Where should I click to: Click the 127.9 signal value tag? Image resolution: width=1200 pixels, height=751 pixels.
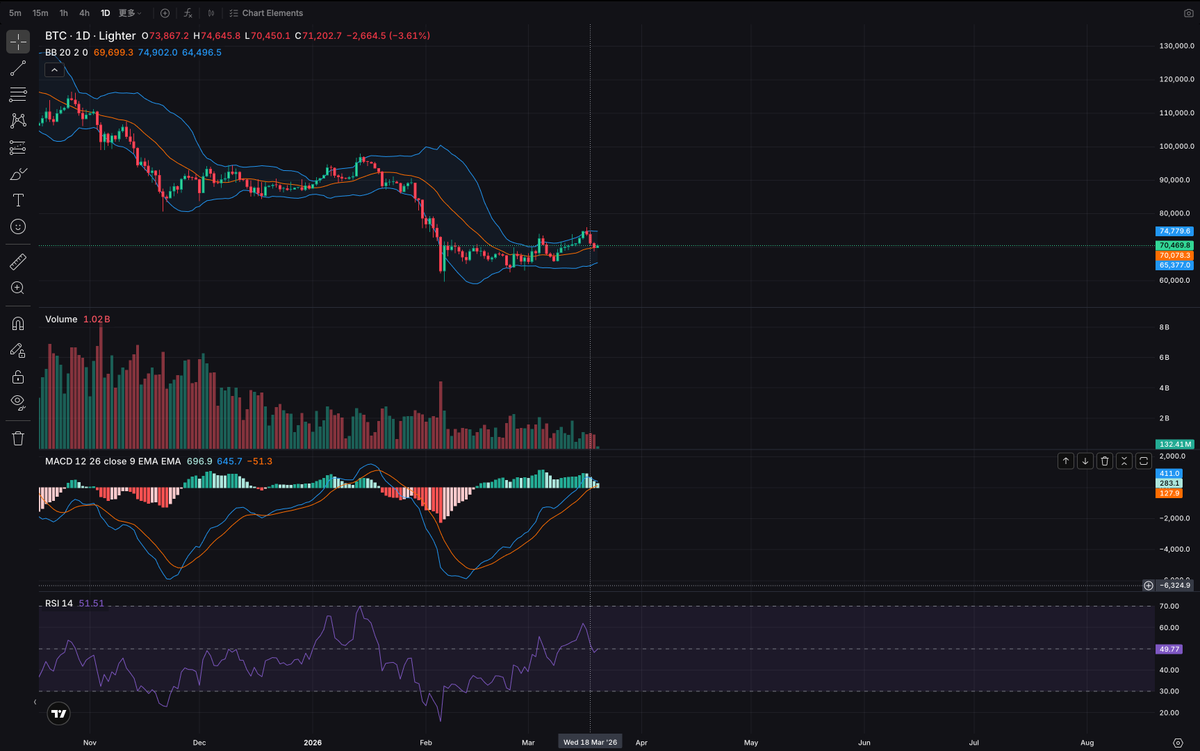click(x=1170, y=493)
